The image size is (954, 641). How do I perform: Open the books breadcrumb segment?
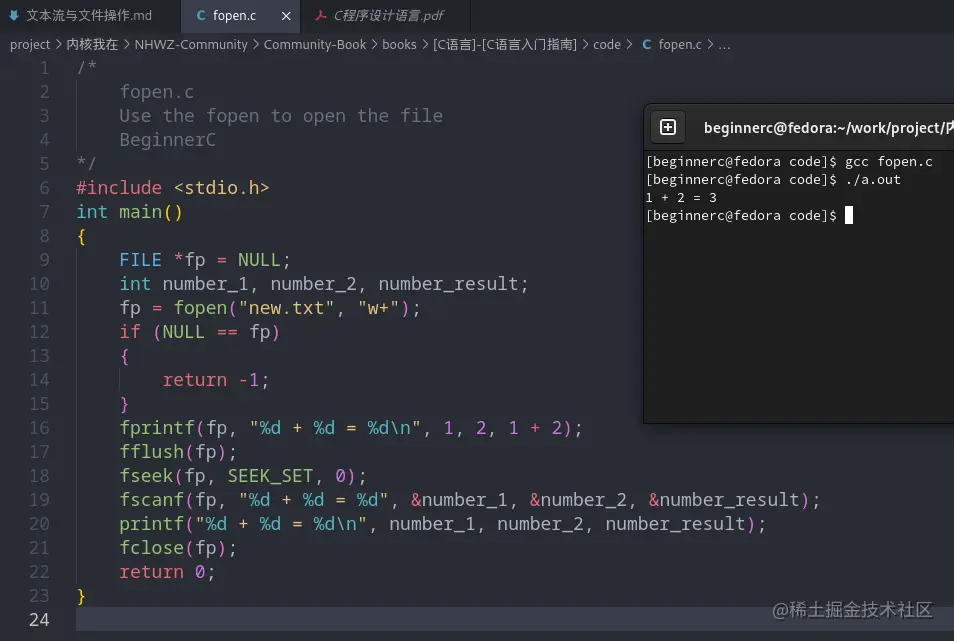(399, 44)
